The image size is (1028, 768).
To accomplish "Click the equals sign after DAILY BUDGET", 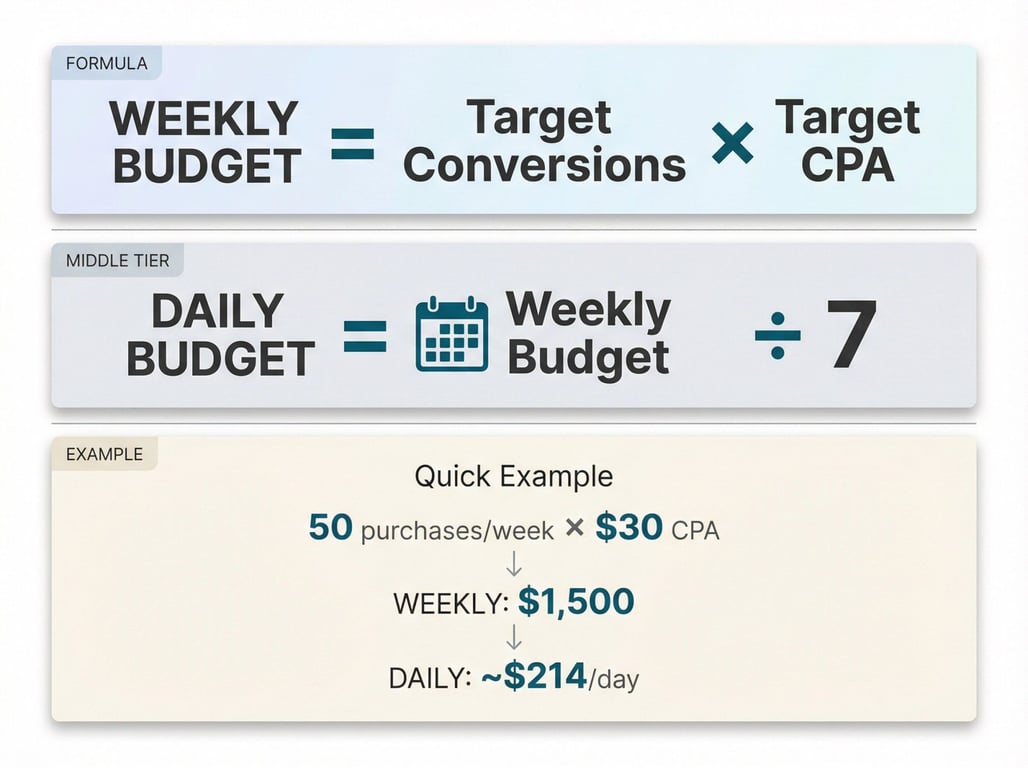I will coord(365,336).
